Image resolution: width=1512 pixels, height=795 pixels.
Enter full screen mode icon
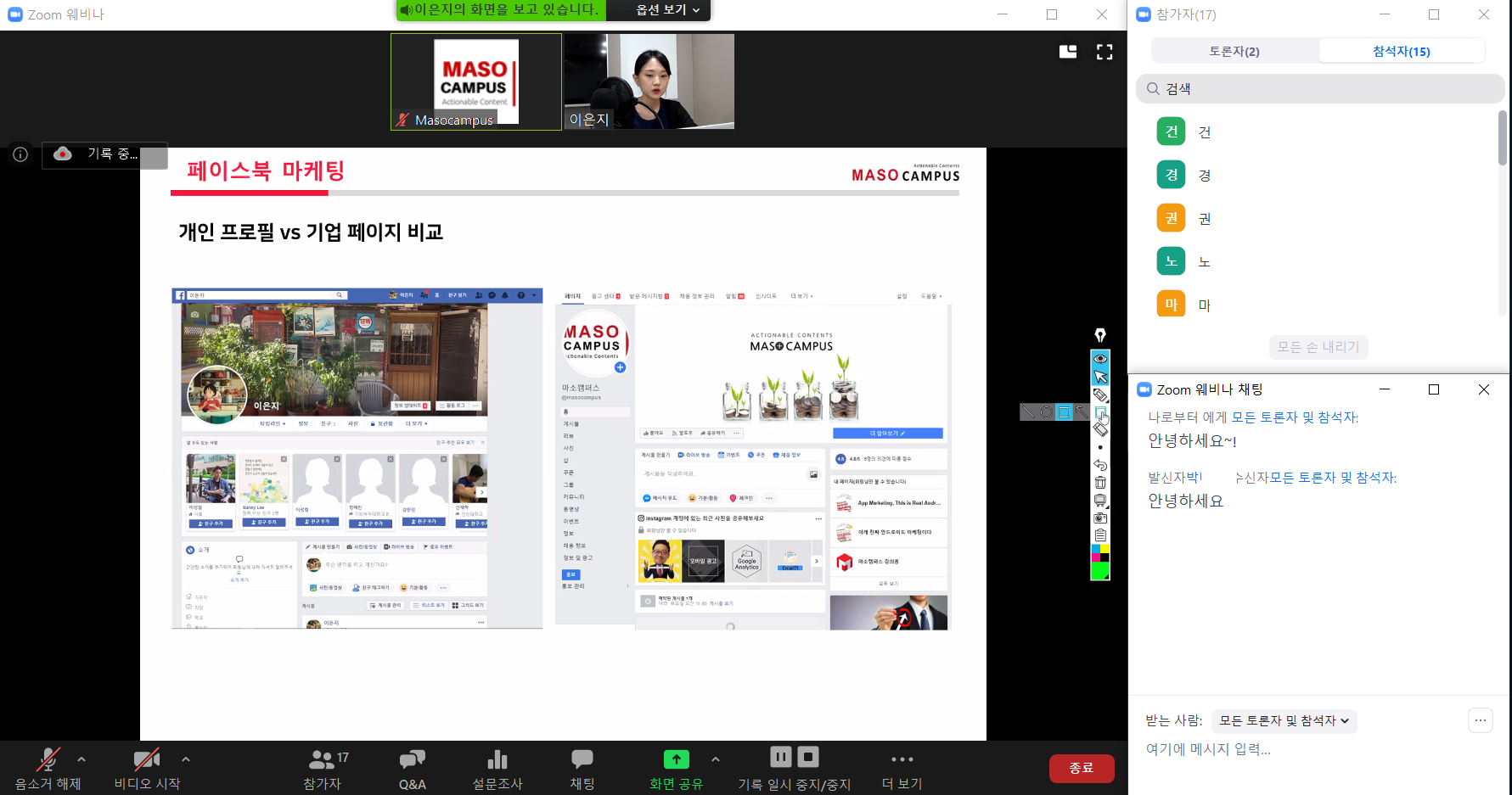pyautogui.click(x=1104, y=52)
